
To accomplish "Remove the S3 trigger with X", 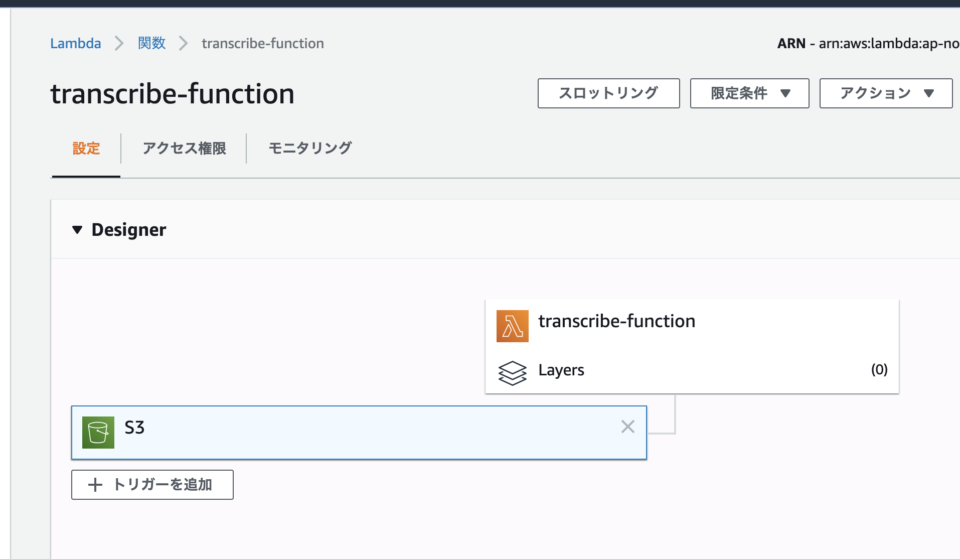I will (x=628, y=427).
